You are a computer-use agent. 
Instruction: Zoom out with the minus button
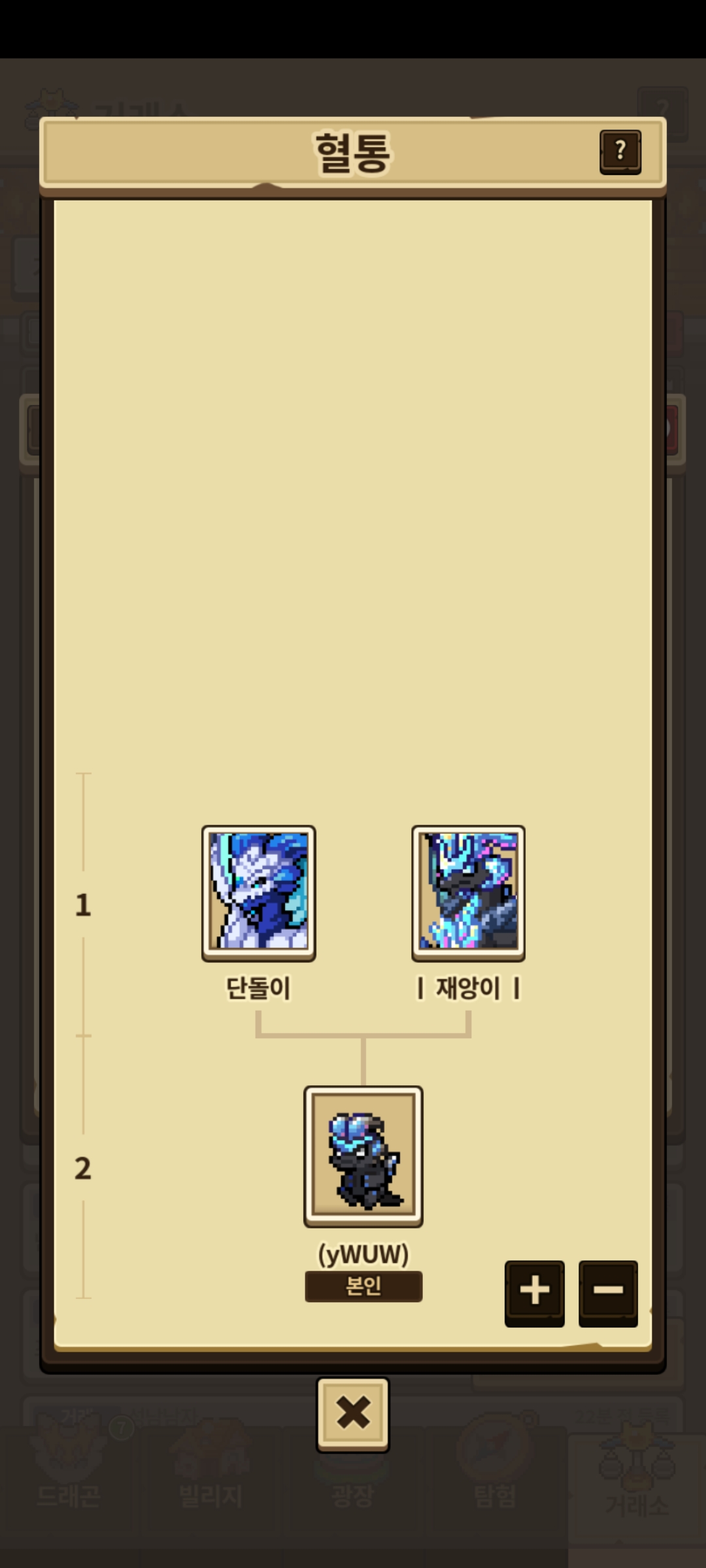pos(608,1293)
